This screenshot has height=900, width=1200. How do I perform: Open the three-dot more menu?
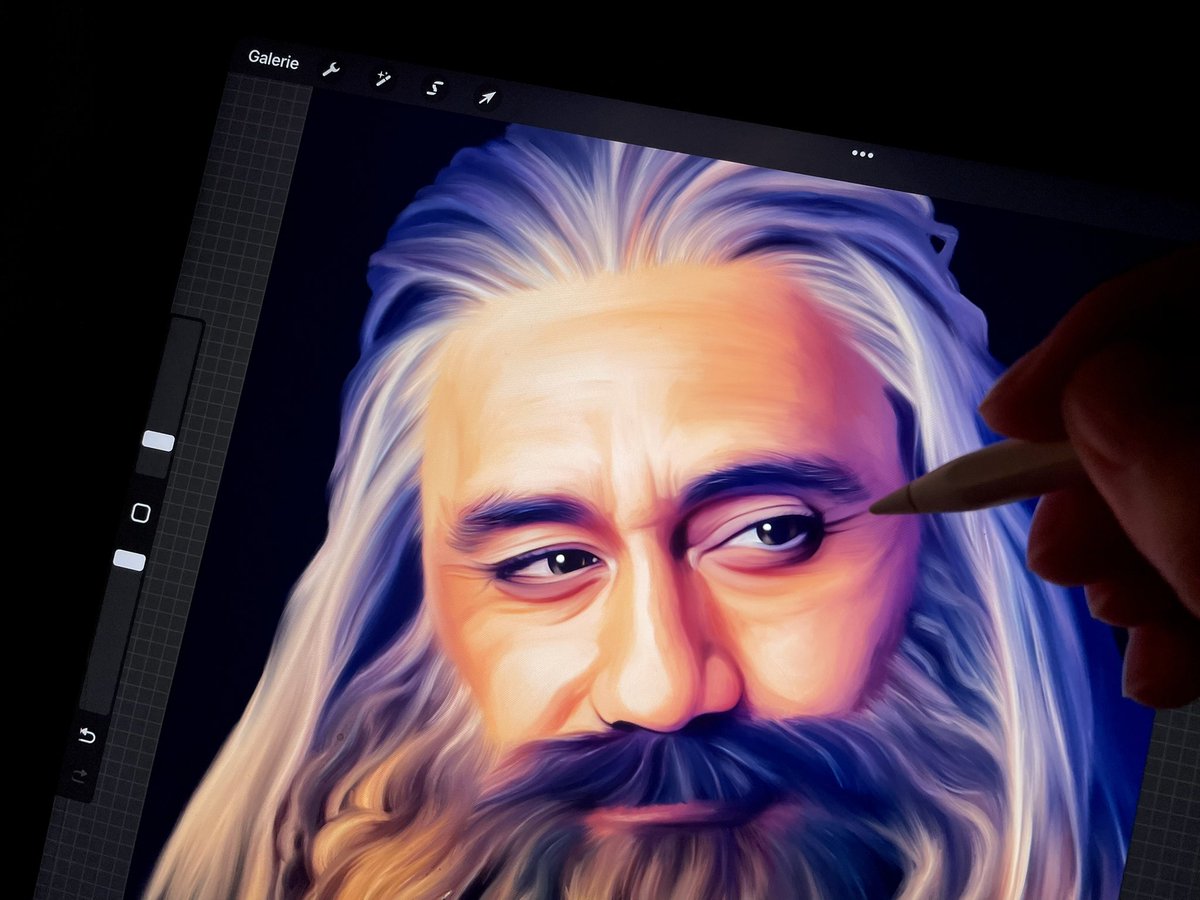(862, 154)
